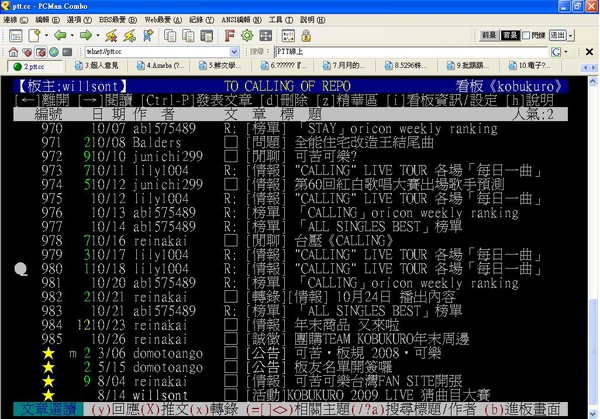Select the 前景 foreground color button
The height and width of the screenshot is (419, 600).
point(489,36)
